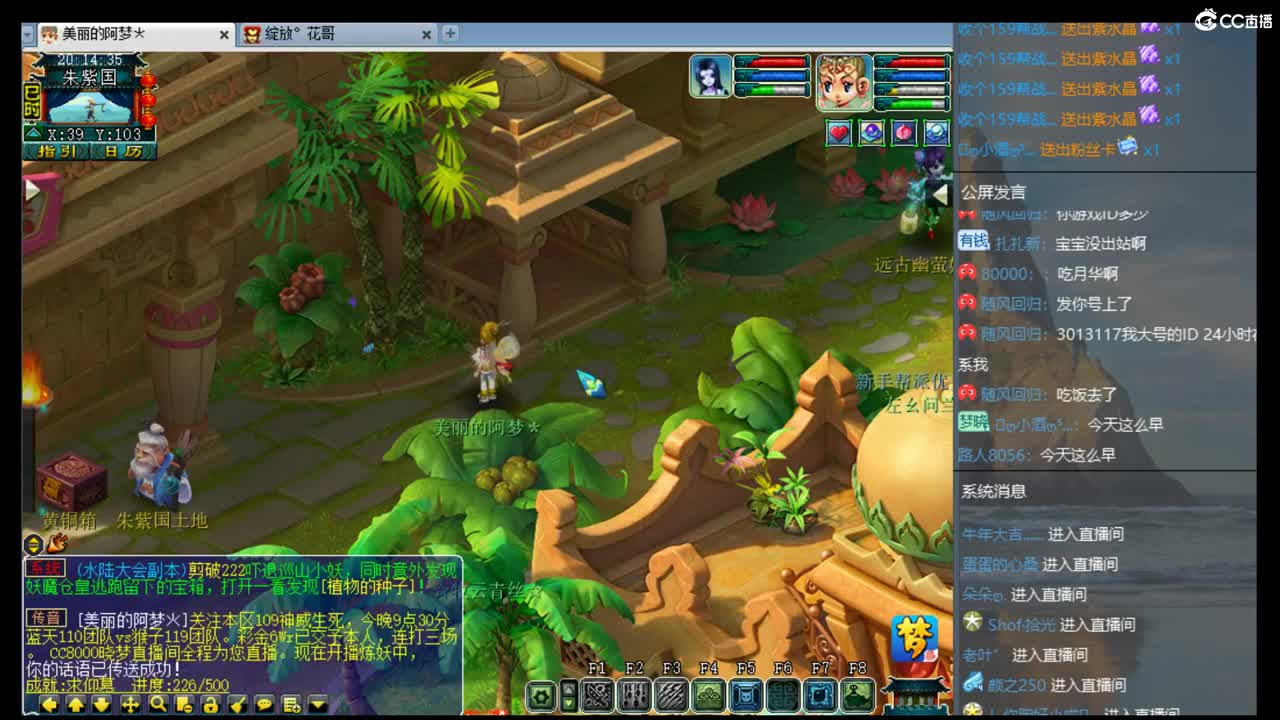Click the [植物的种子] item link

click(x=369, y=586)
